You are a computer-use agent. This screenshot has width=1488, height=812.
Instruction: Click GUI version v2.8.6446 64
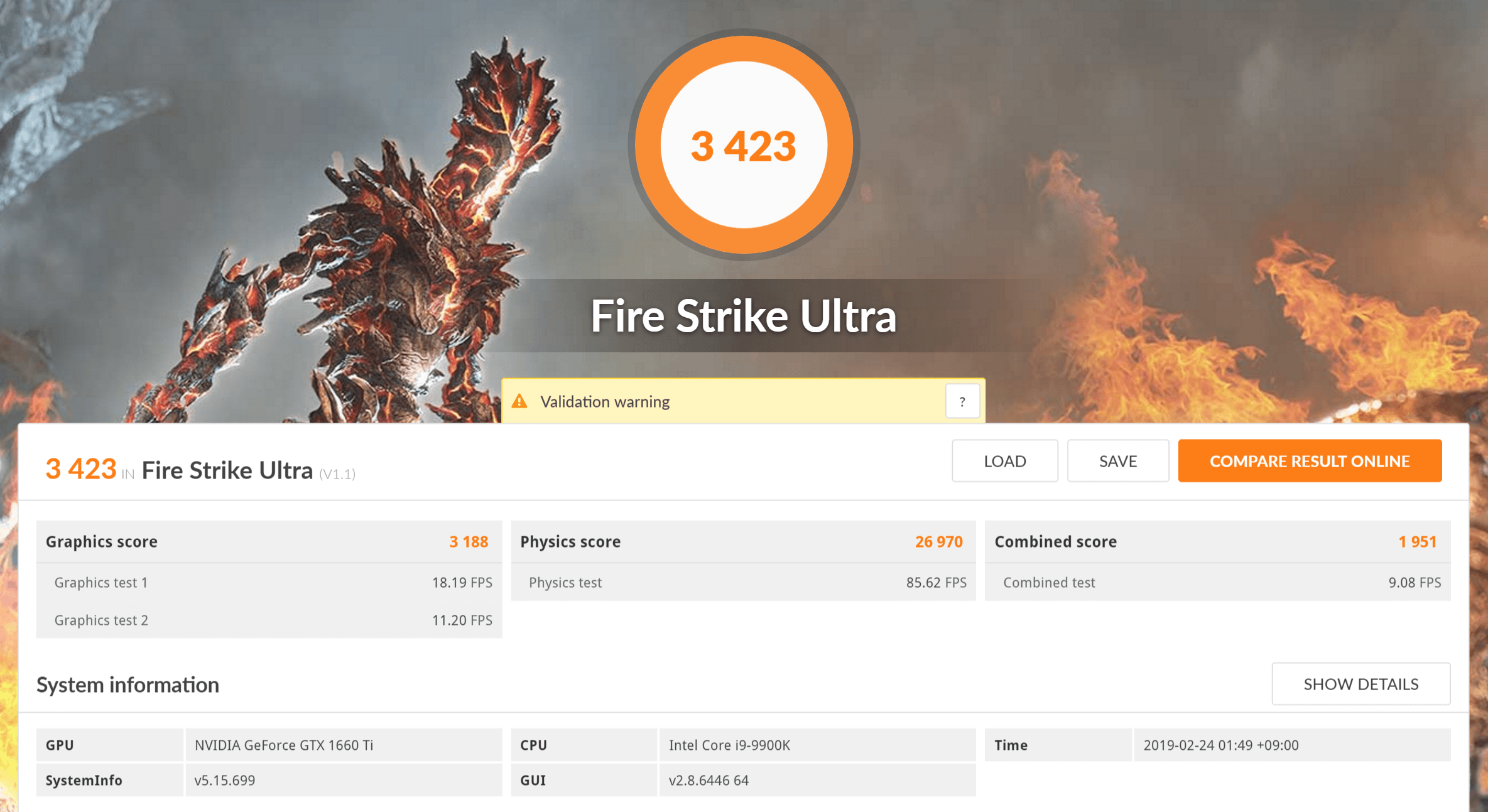point(709,780)
